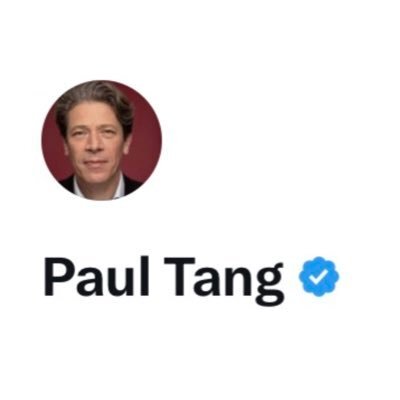Click the letter "P" starting the name
Screen dimensions: 400x400
(x=58, y=277)
